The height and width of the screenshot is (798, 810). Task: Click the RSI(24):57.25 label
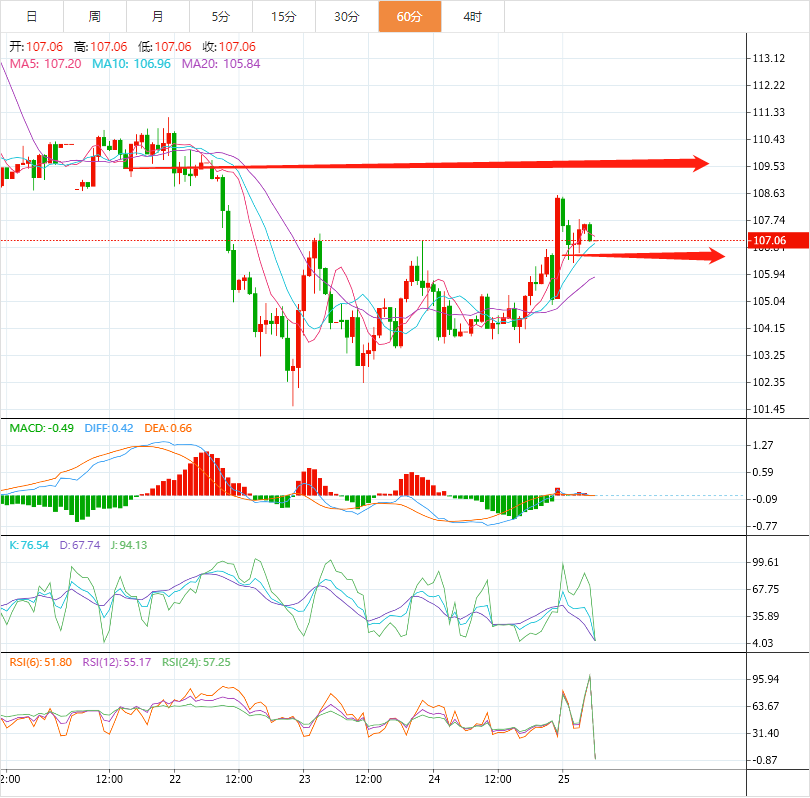pos(196,662)
